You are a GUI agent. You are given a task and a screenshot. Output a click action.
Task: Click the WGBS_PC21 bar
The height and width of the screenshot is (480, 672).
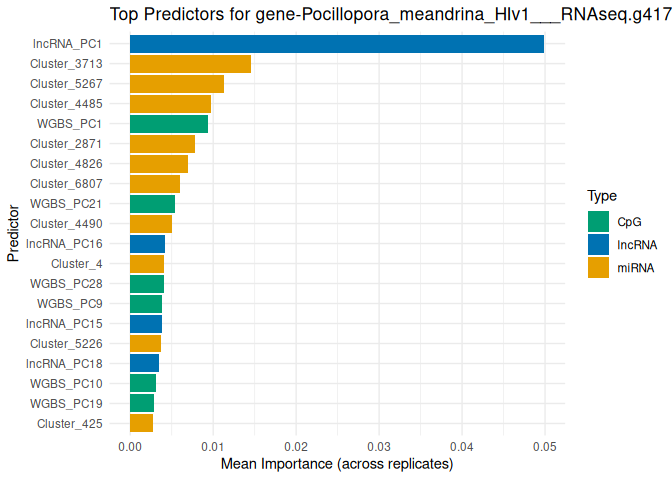tap(152, 203)
